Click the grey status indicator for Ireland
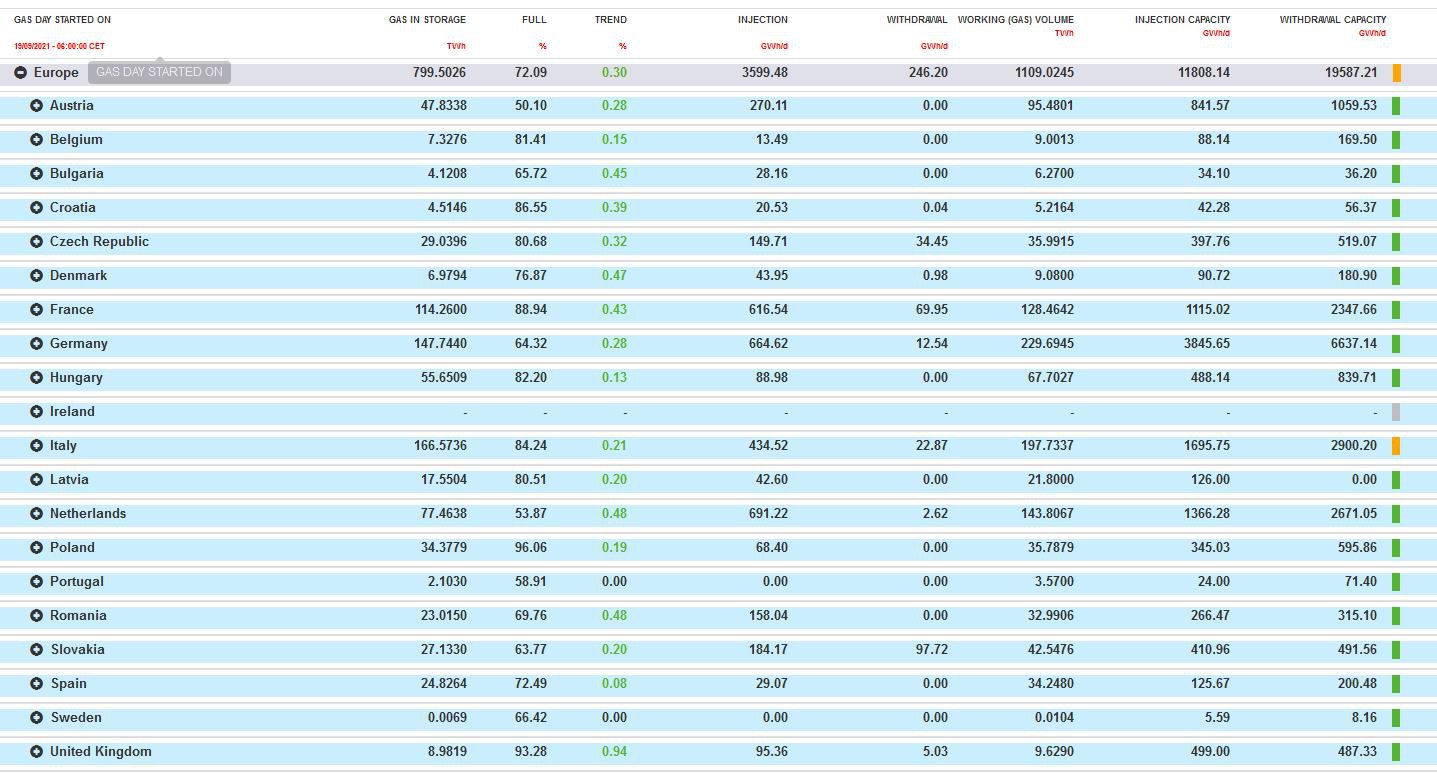This screenshot has height=774, width=1437. [1396, 412]
